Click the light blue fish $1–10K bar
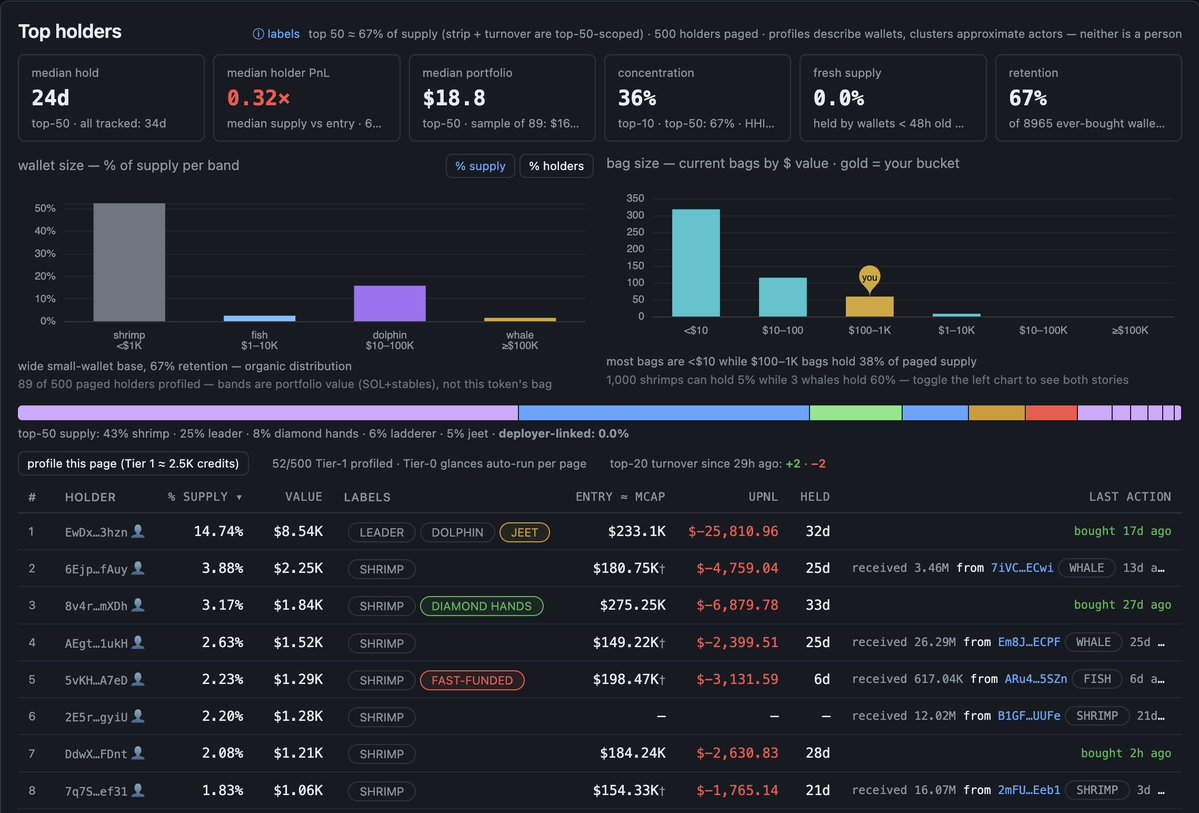 coord(259,318)
